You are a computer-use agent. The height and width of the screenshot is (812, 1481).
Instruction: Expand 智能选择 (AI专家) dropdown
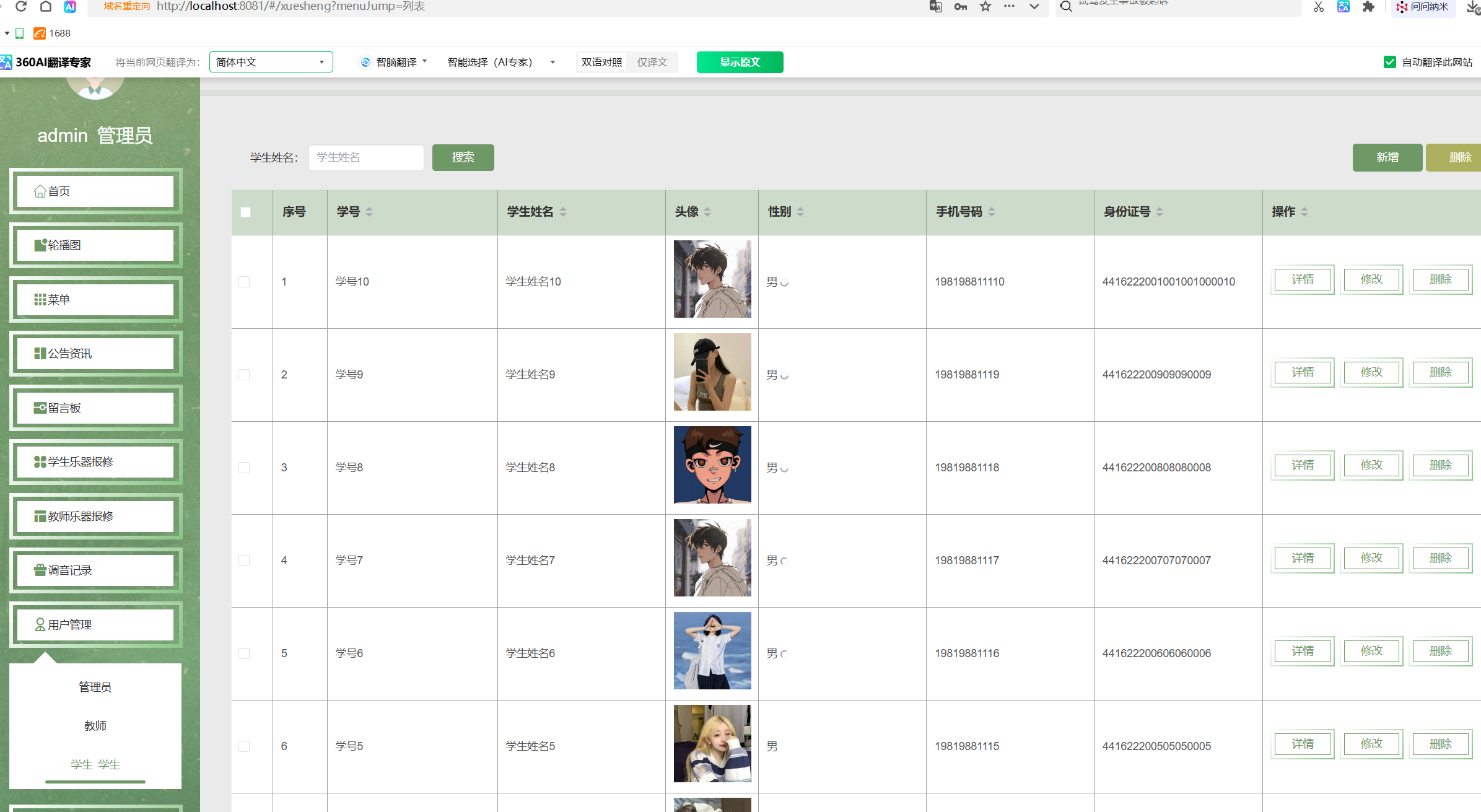(x=500, y=62)
